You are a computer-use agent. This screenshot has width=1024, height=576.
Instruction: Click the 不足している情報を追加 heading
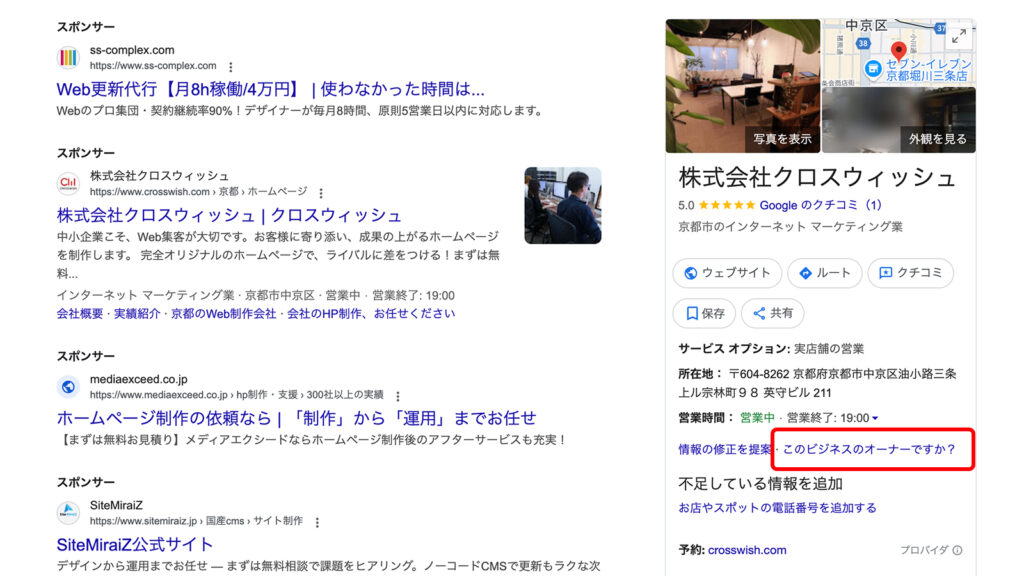tap(761, 483)
